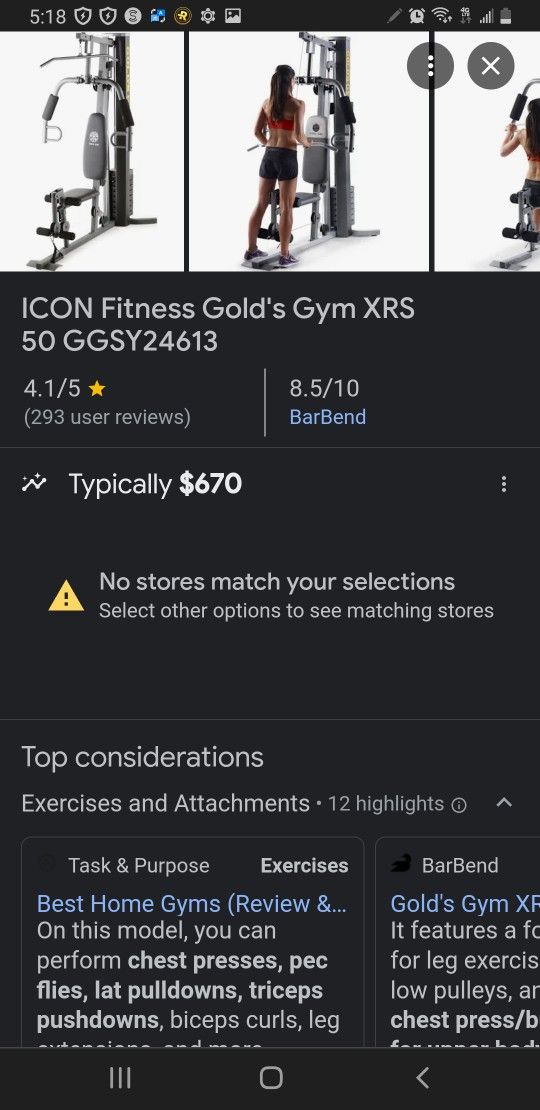Open Gold's Gym BarBend article link

point(465,903)
